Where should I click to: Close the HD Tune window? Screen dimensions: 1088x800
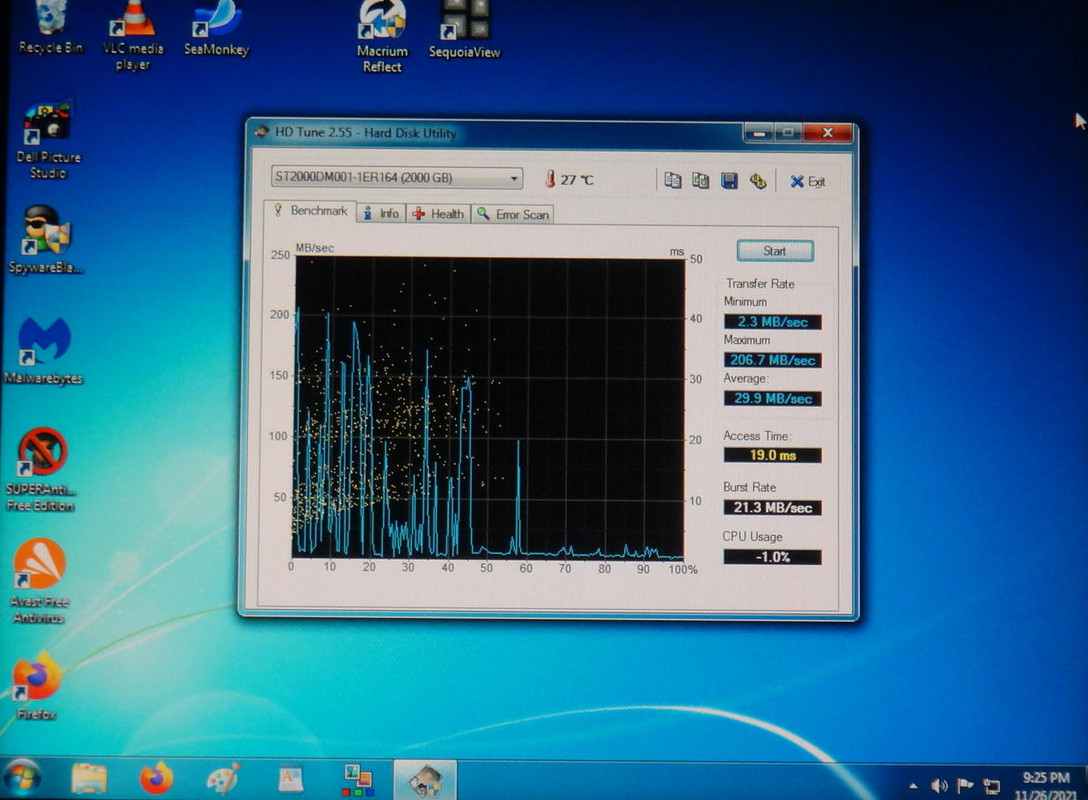(x=828, y=133)
